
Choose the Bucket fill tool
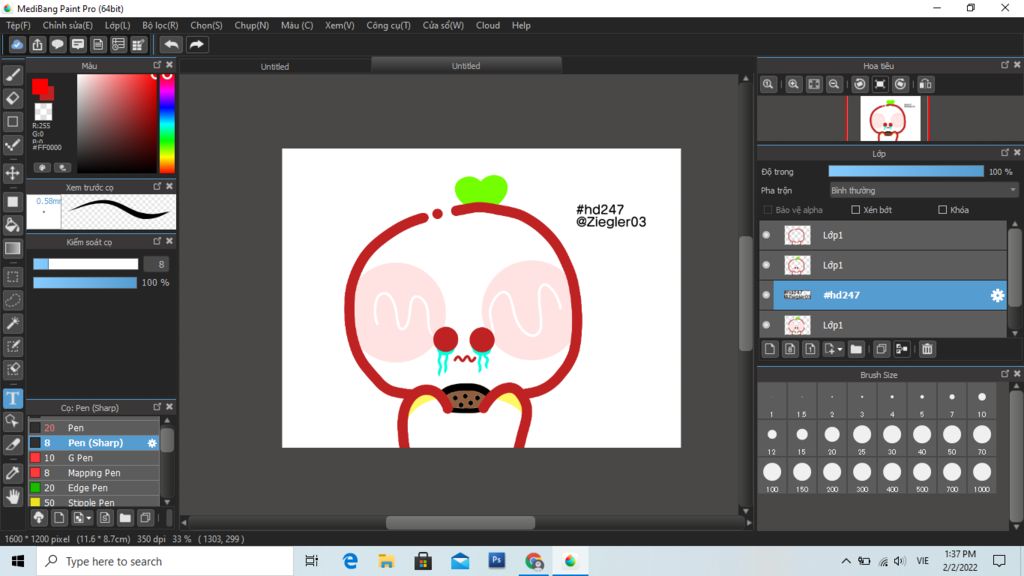point(13,225)
